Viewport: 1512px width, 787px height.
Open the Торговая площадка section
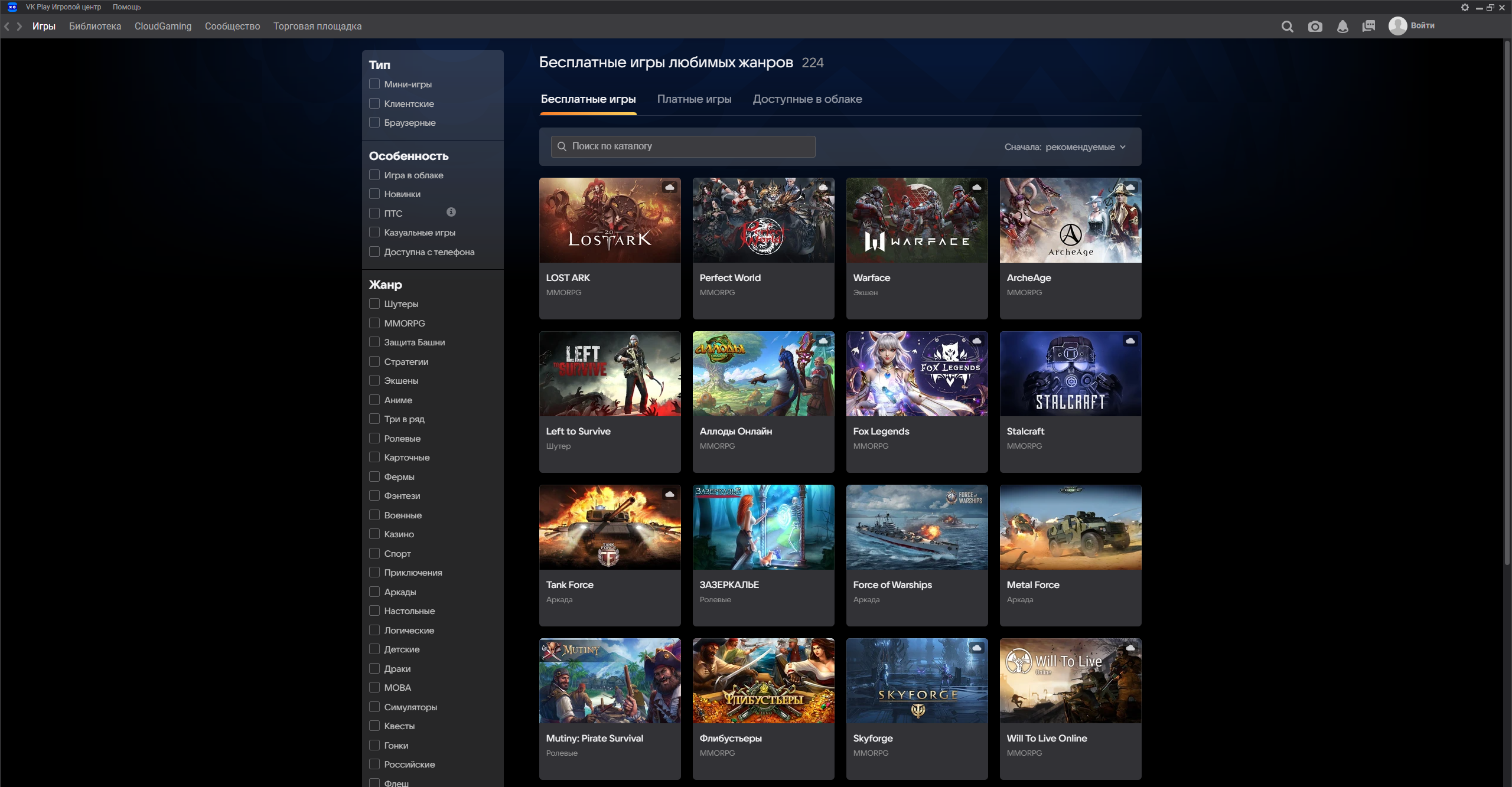317,27
